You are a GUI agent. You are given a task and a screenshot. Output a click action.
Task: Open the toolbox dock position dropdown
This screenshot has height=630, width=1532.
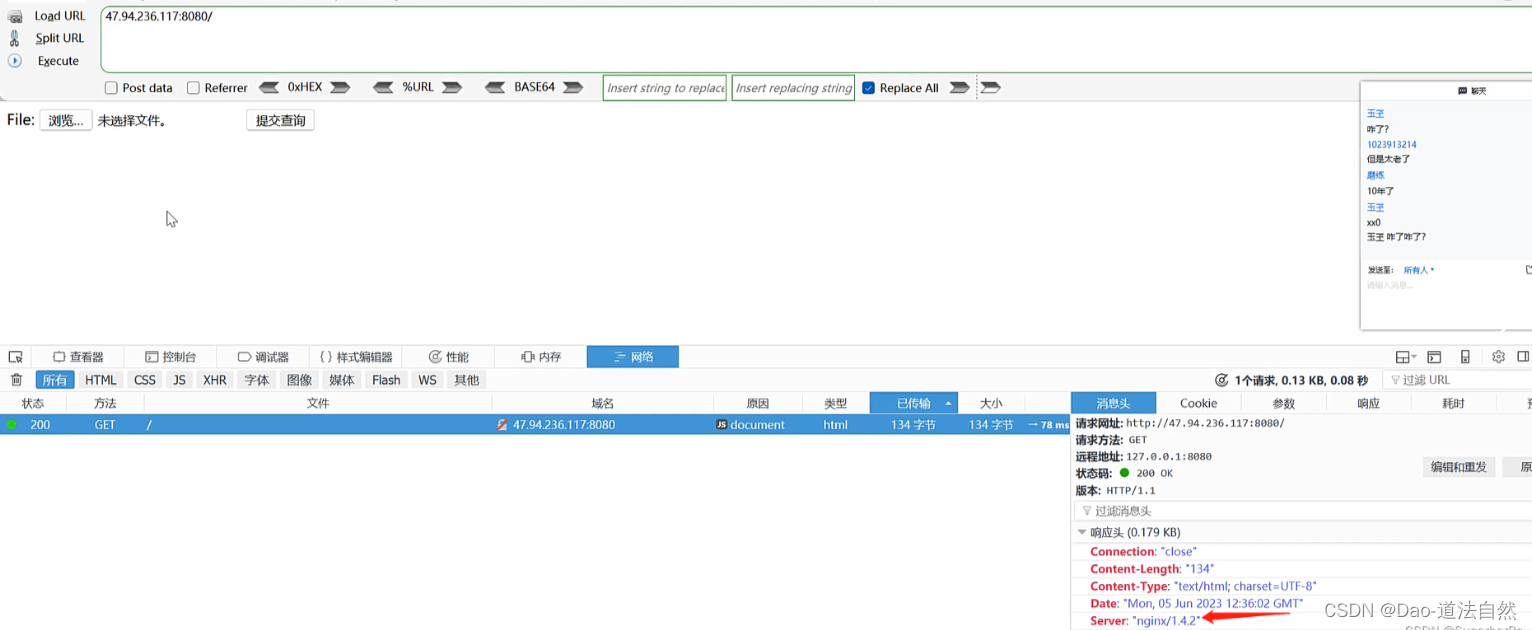[1404, 356]
